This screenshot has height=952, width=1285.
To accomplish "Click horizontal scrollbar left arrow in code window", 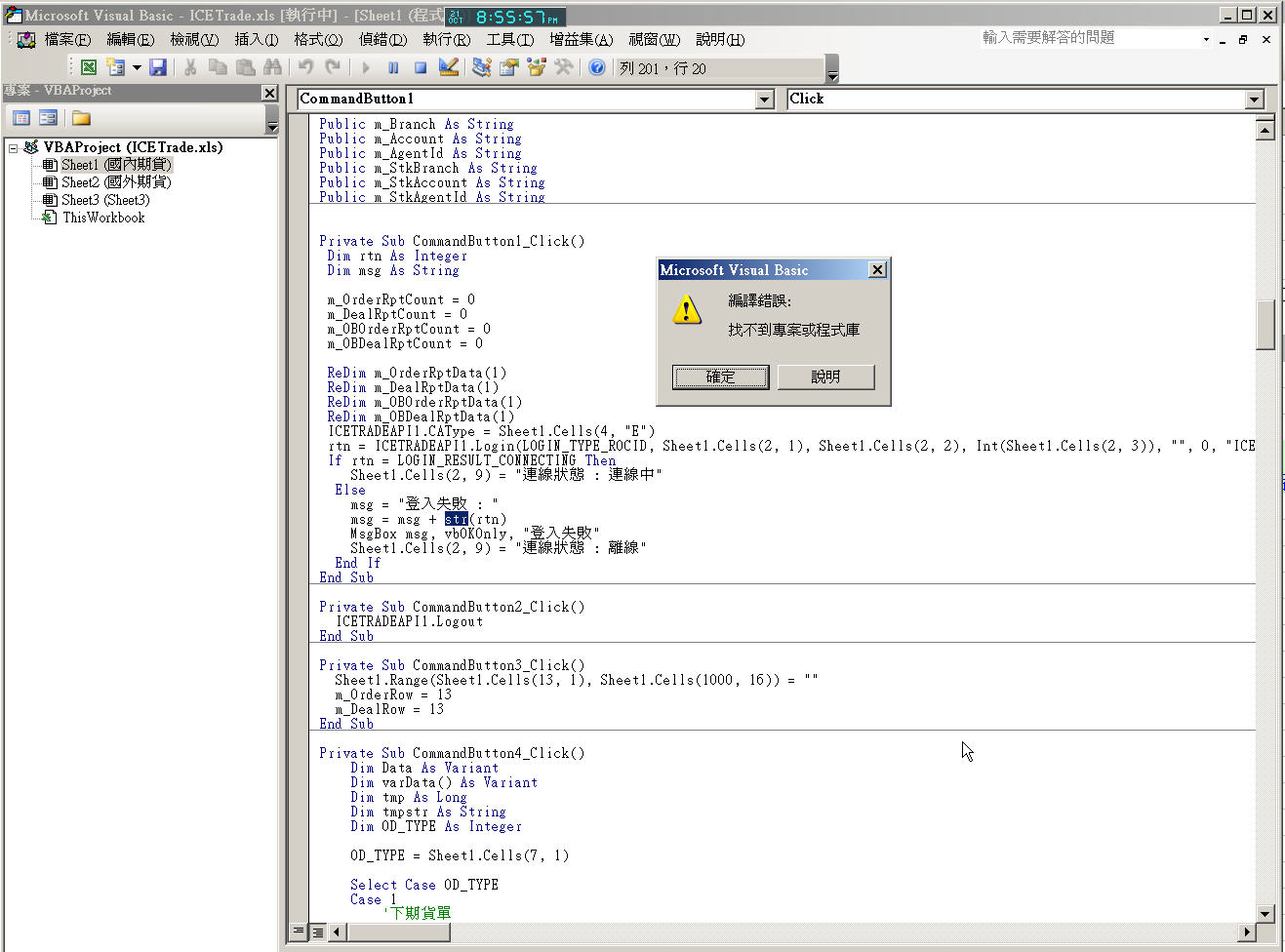I will point(337,932).
